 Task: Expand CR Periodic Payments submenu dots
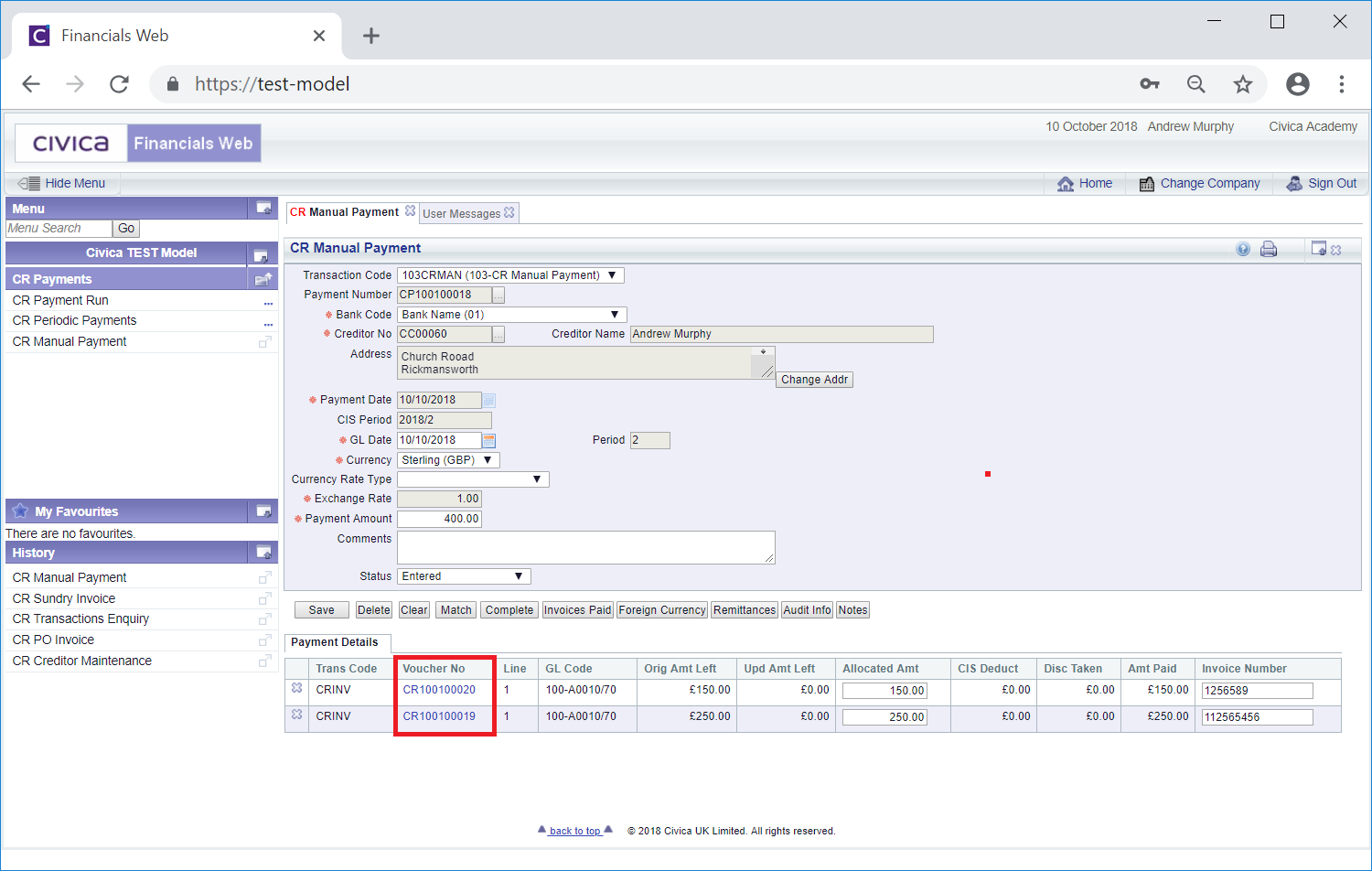tap(268, 323)
